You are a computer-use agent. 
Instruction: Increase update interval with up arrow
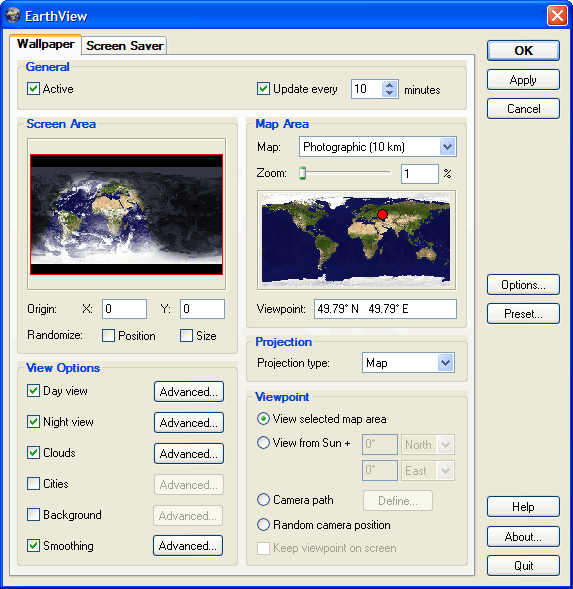[x=390, y=85]
